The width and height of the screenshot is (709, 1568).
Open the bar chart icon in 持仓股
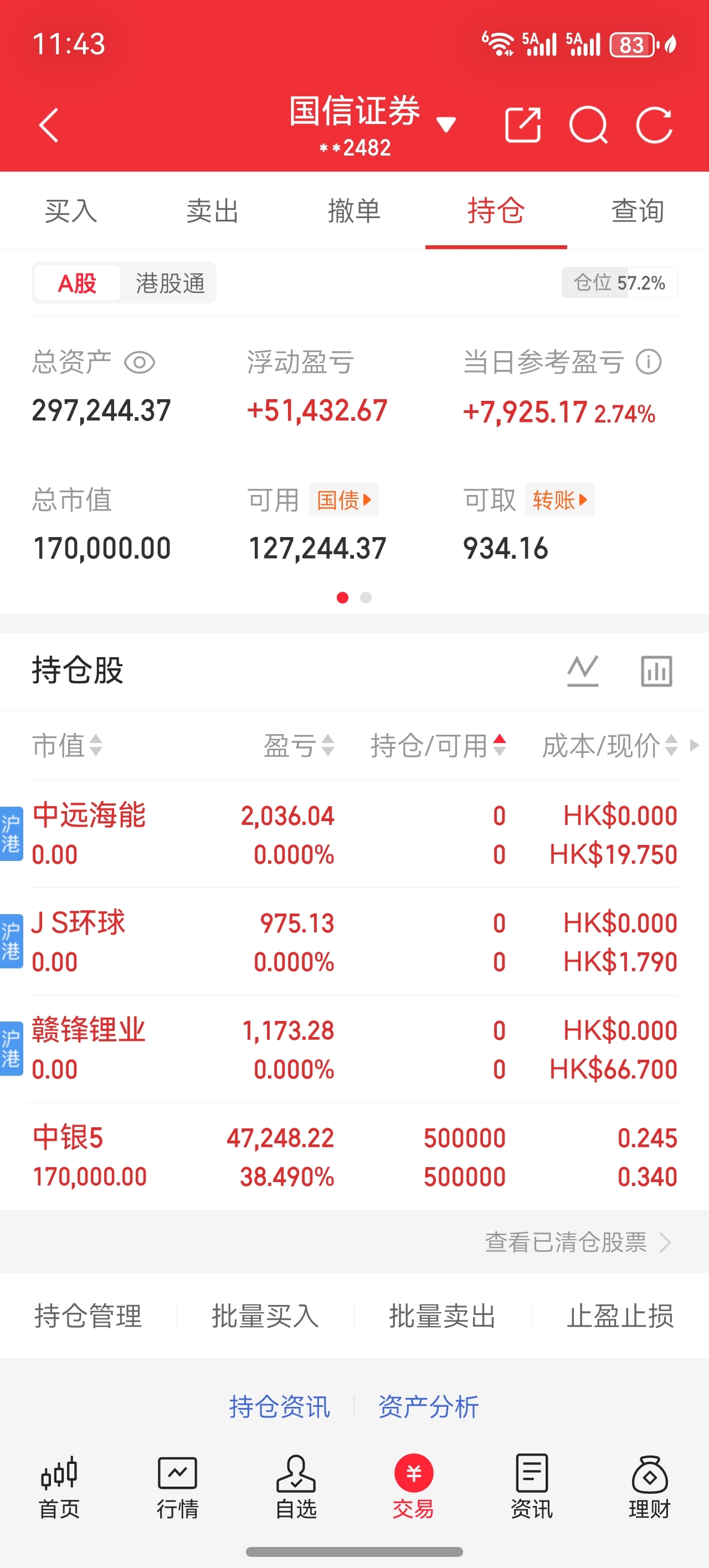pyautogui.click(x=656, y=671)
